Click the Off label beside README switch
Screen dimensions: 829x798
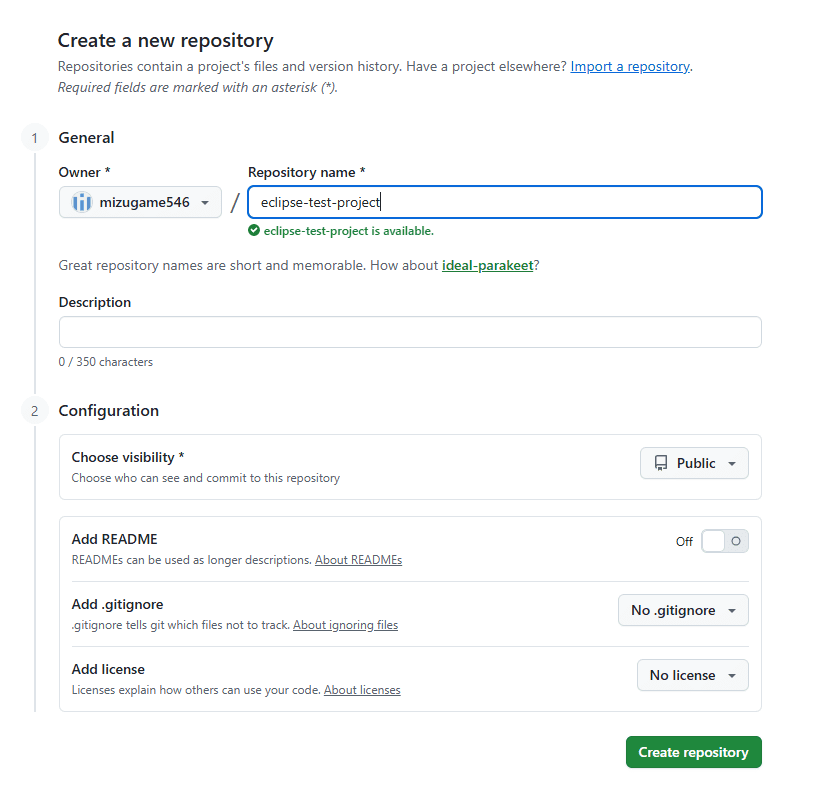coord(684,541)
